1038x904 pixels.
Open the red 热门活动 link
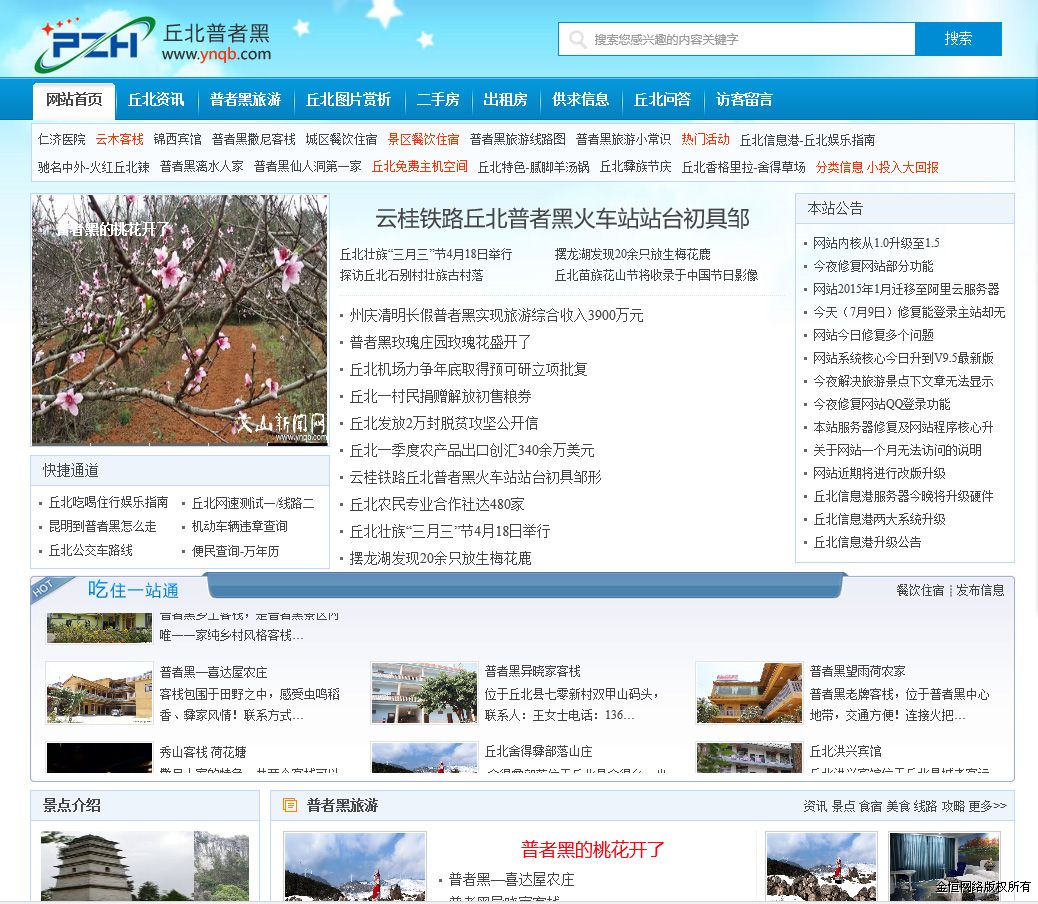(706, 140)
